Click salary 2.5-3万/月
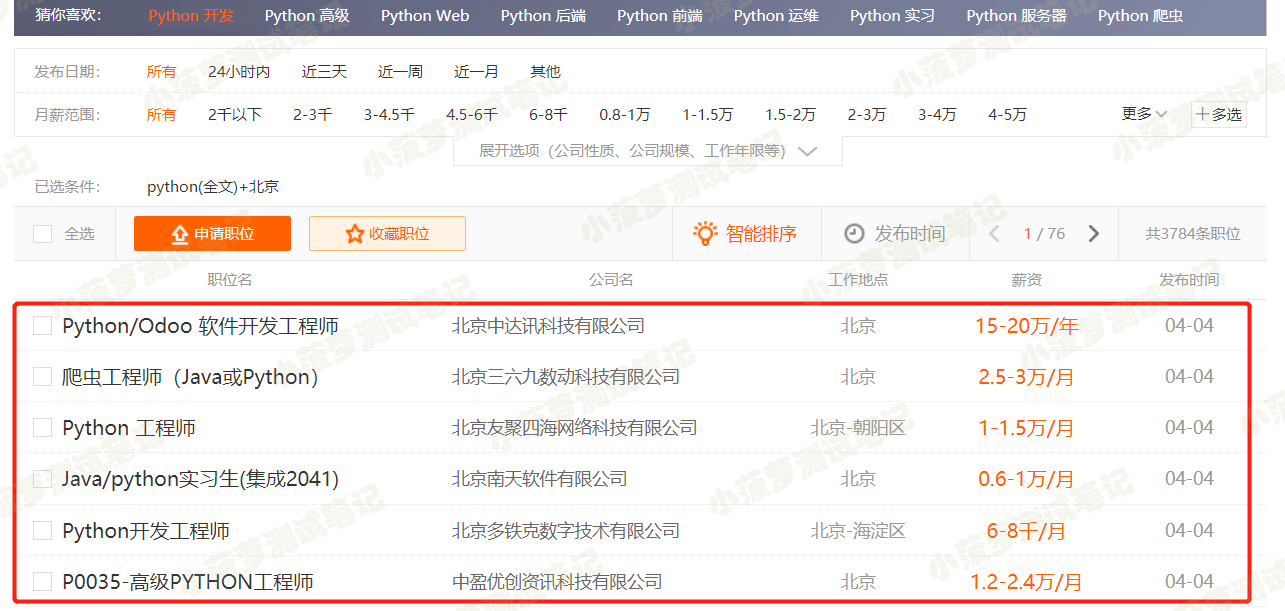 (1026, 377)
